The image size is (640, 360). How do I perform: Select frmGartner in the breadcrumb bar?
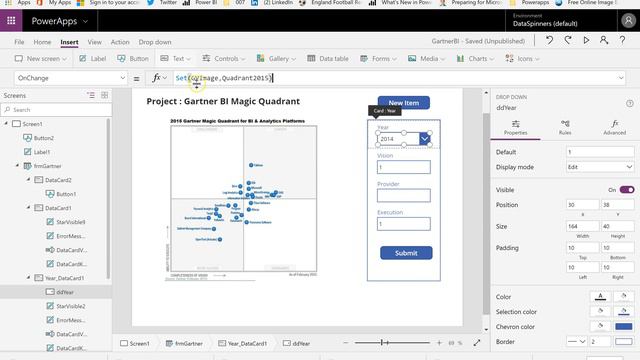184,343
